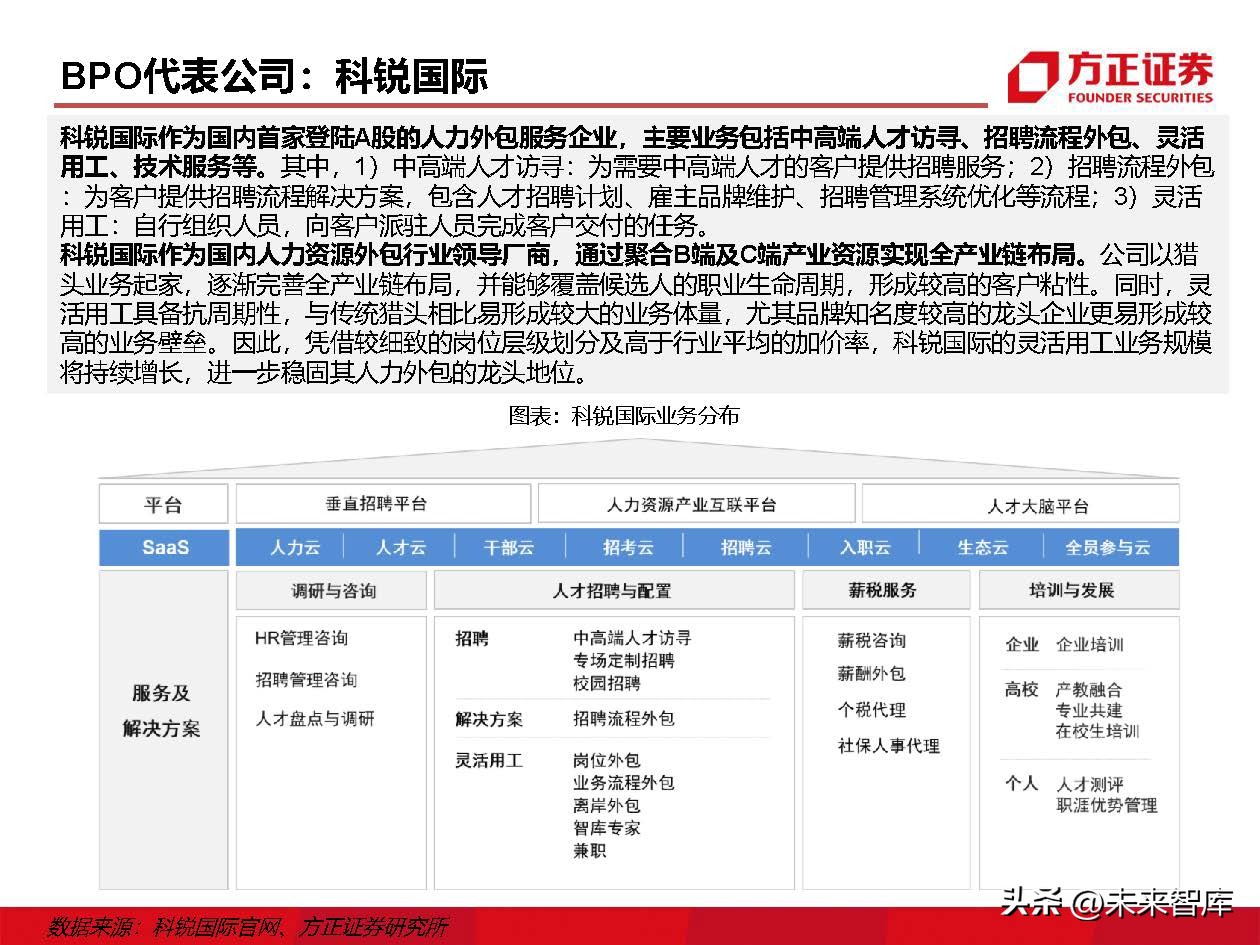1260x945 pixels.
Task: Click 业务流程外包 item
Action: (x=624, y=783)
